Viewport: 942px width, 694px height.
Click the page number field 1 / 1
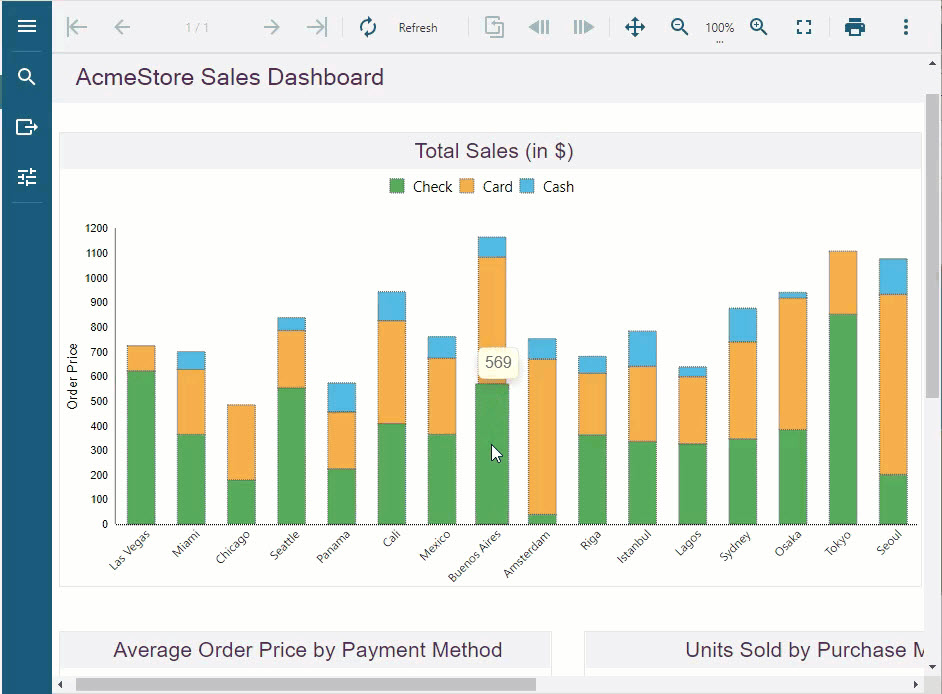[196, 28]
